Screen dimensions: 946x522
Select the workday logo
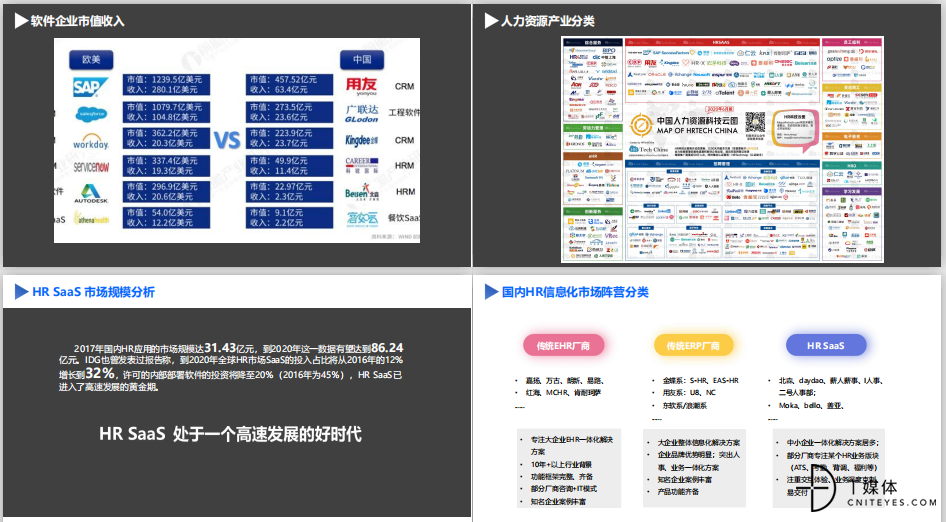click(91, 141)
